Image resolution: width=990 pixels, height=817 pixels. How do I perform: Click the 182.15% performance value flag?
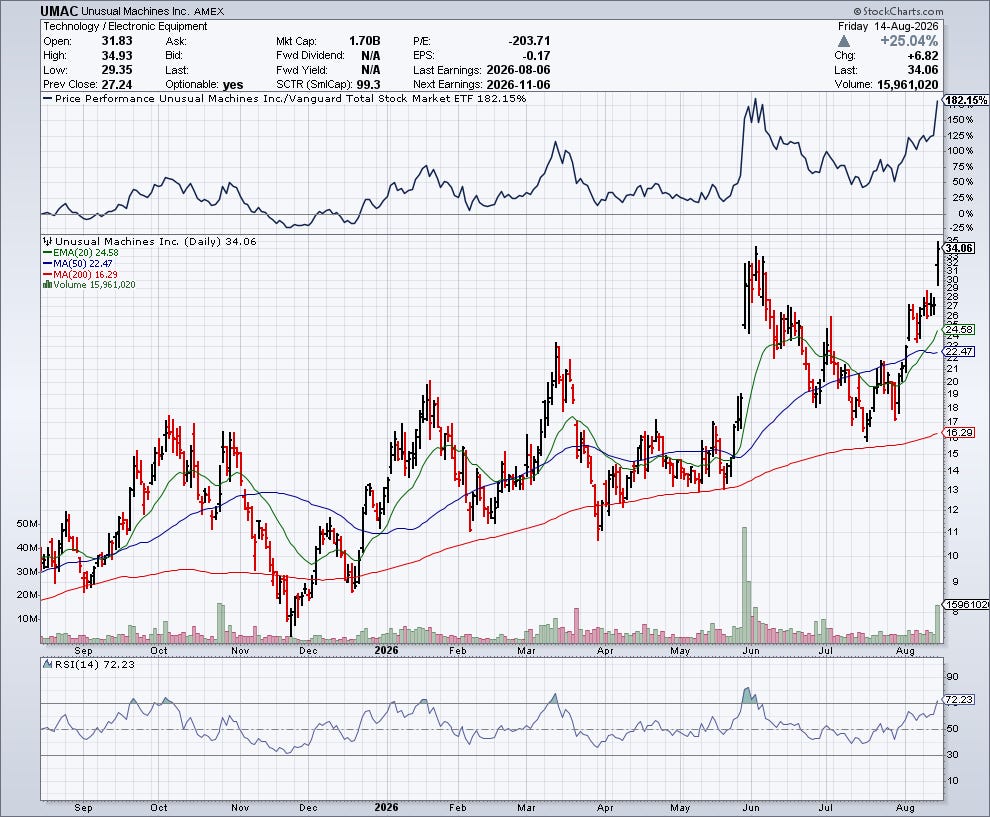coord(966,100)
